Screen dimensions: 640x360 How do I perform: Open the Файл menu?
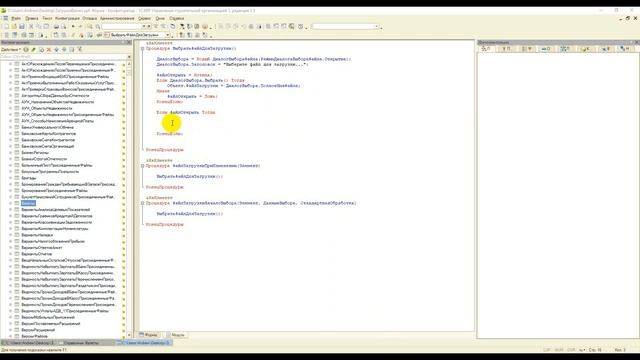(x=16, y=18)
